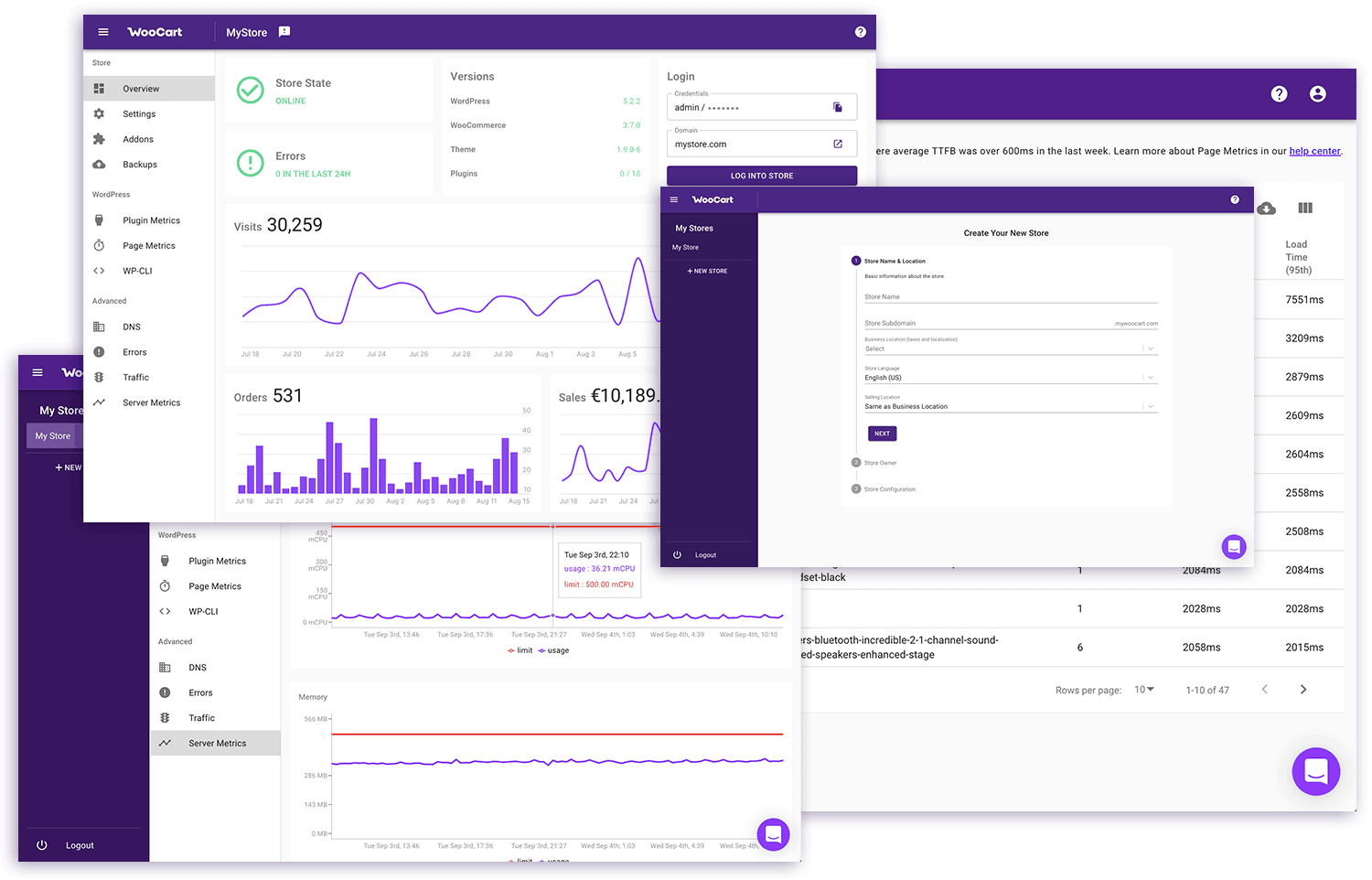Image resolution: width=1372 pixels, height=880 pixels.
Task: Open help icon in MyStore overview header
Action: [861, 32]
